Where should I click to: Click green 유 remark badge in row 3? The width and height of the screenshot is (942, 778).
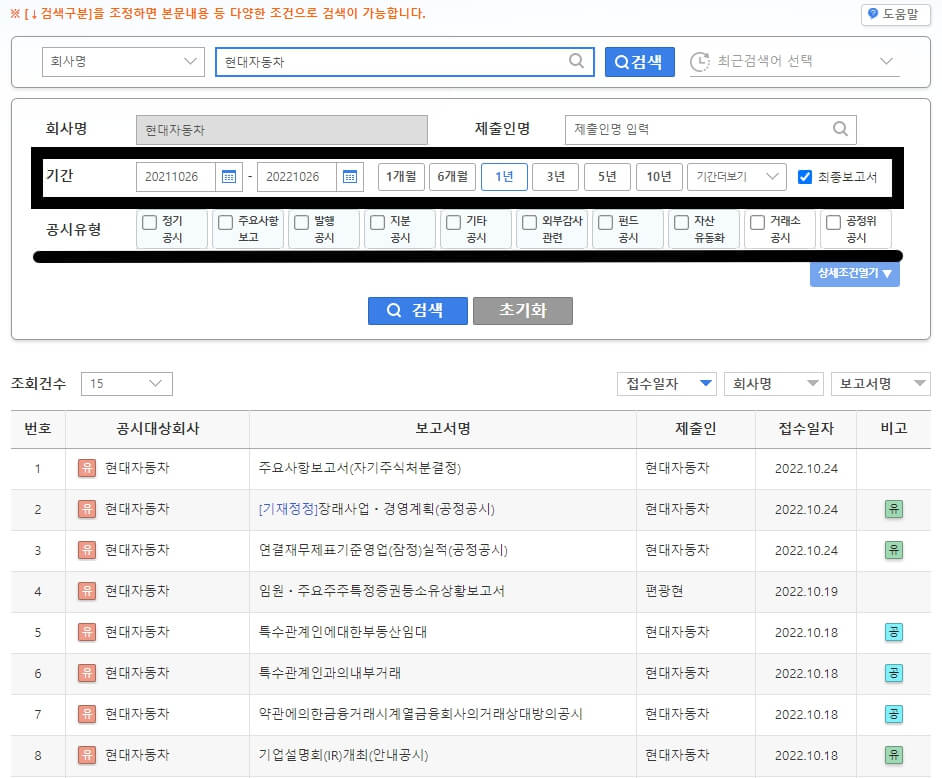point(893,550)
